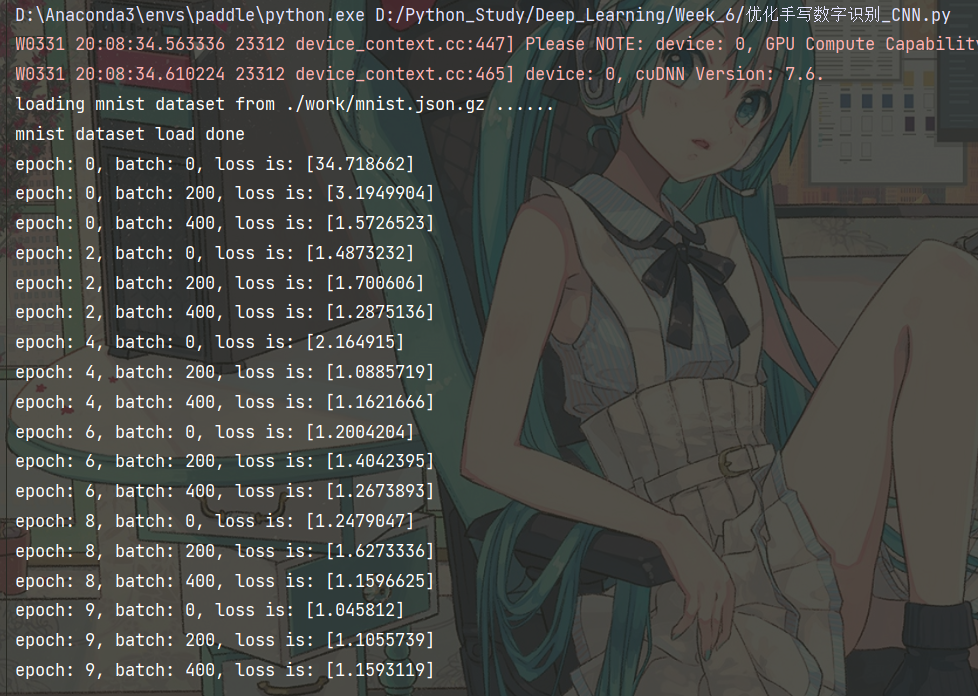Click the loss value 1.4042395 line

tap(225, 462)
